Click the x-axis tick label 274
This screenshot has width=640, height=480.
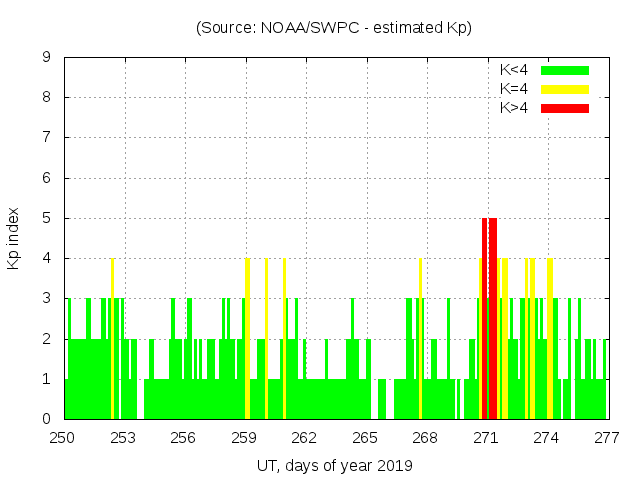point(546,437)
